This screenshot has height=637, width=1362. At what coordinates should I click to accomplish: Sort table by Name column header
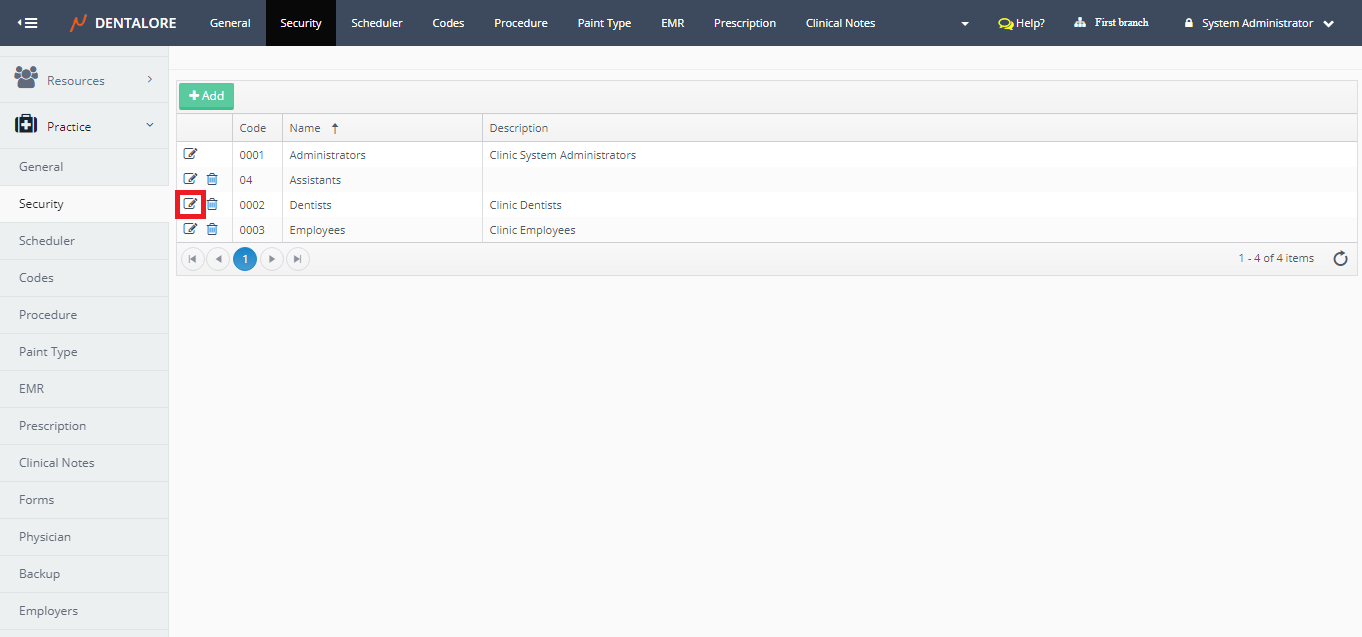tap(306, 128)
